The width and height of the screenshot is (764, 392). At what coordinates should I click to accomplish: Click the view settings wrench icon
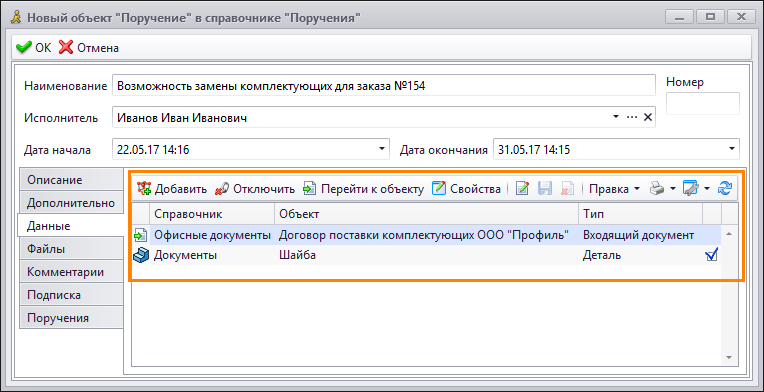(690, 189)
